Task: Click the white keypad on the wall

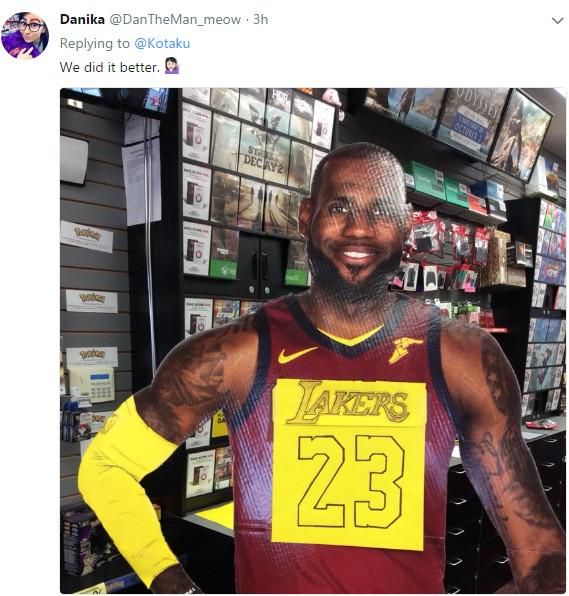Action: coord(91,385)
